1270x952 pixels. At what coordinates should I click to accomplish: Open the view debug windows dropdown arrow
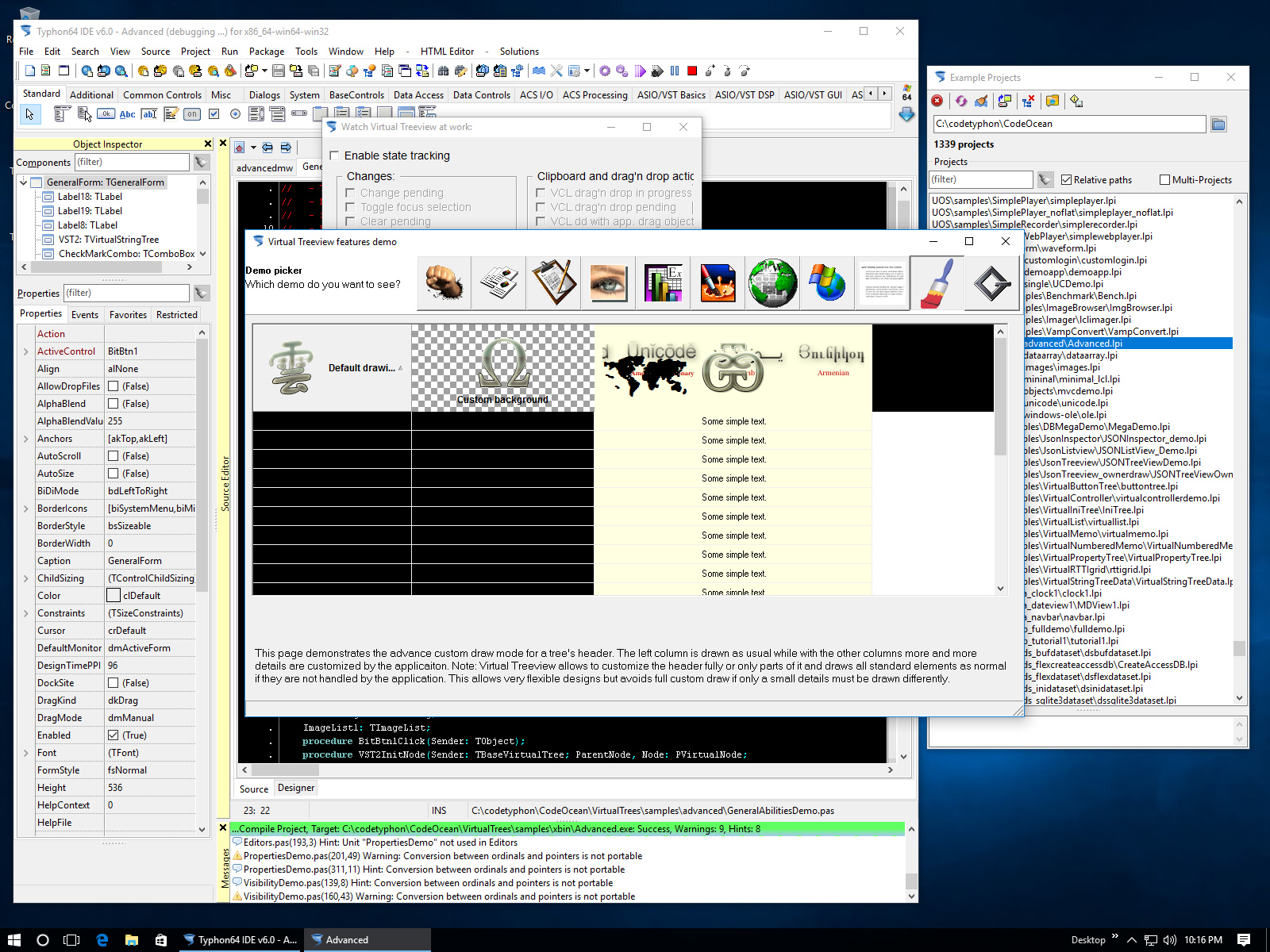tap(587, 71)
